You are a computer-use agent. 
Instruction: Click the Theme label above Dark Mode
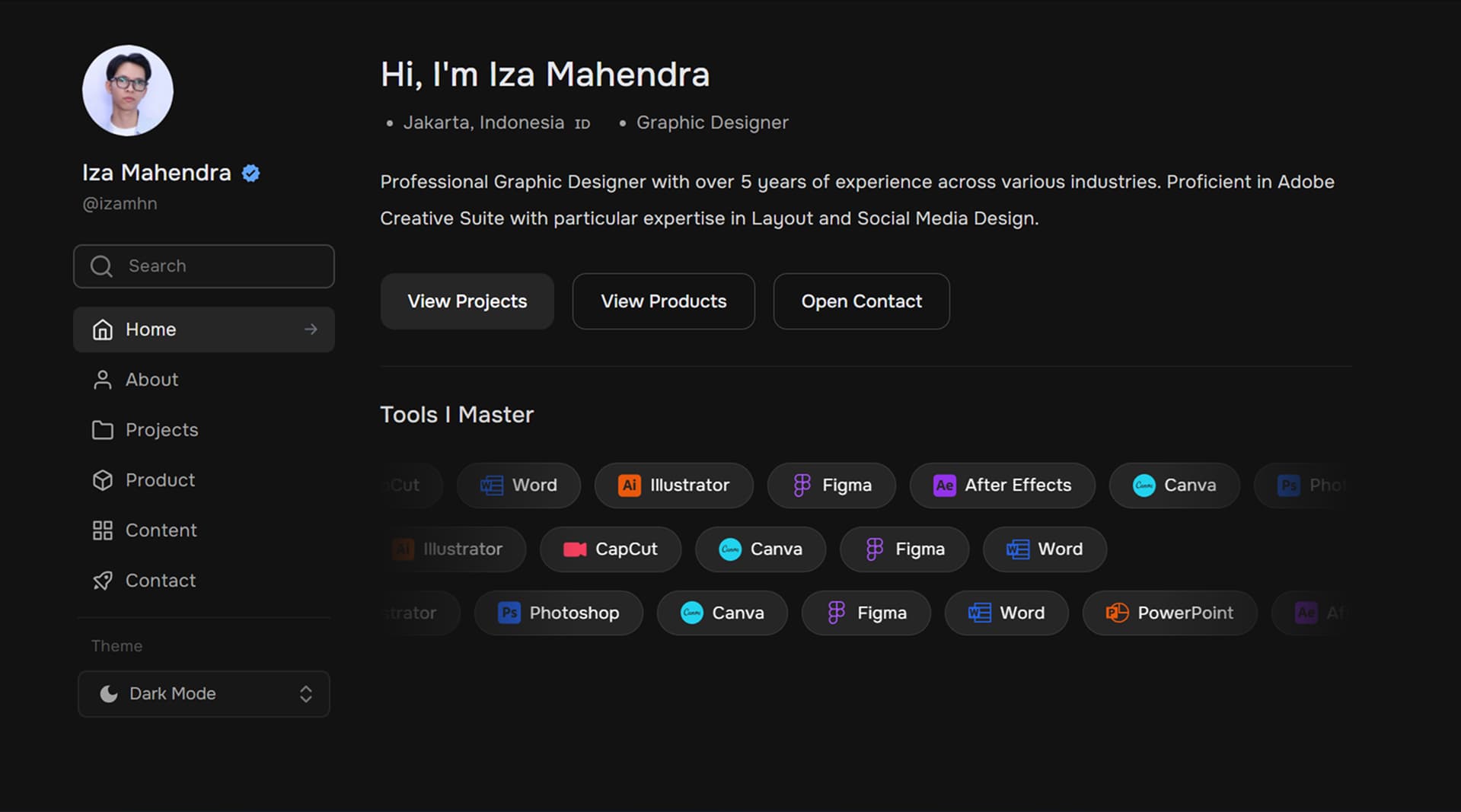point(116,646)
